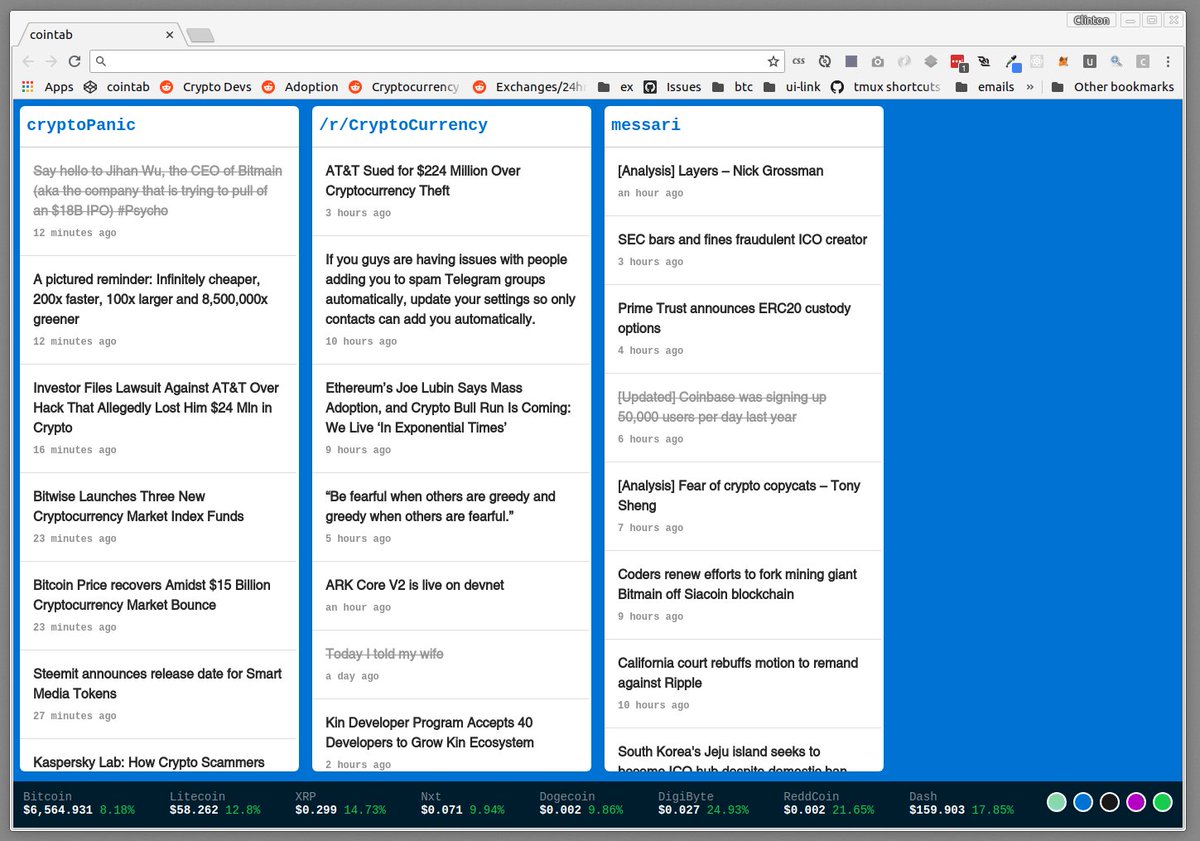Go back with the browser back arrow

29,61
